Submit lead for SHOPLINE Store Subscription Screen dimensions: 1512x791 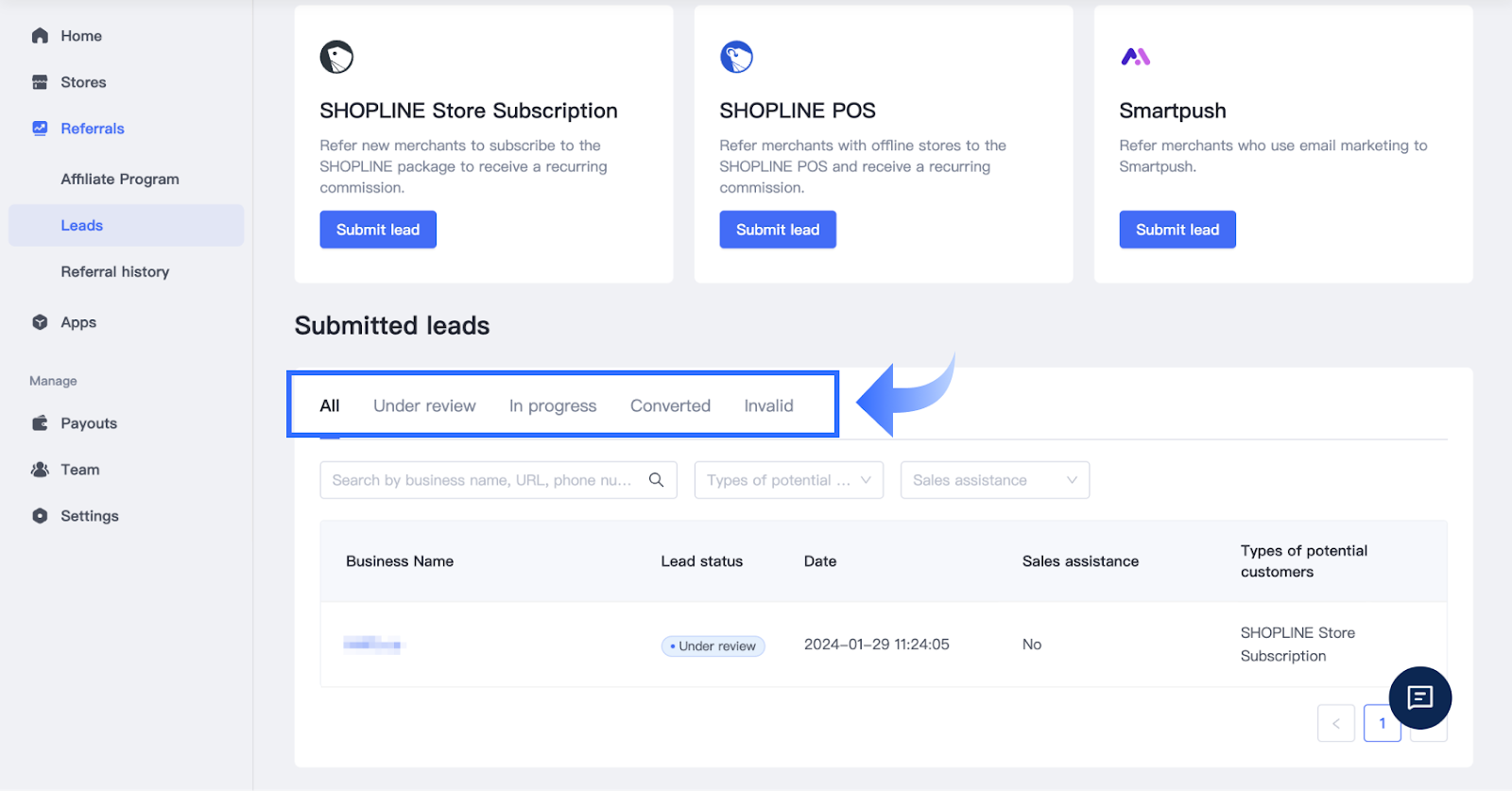(x=378, y=230)
